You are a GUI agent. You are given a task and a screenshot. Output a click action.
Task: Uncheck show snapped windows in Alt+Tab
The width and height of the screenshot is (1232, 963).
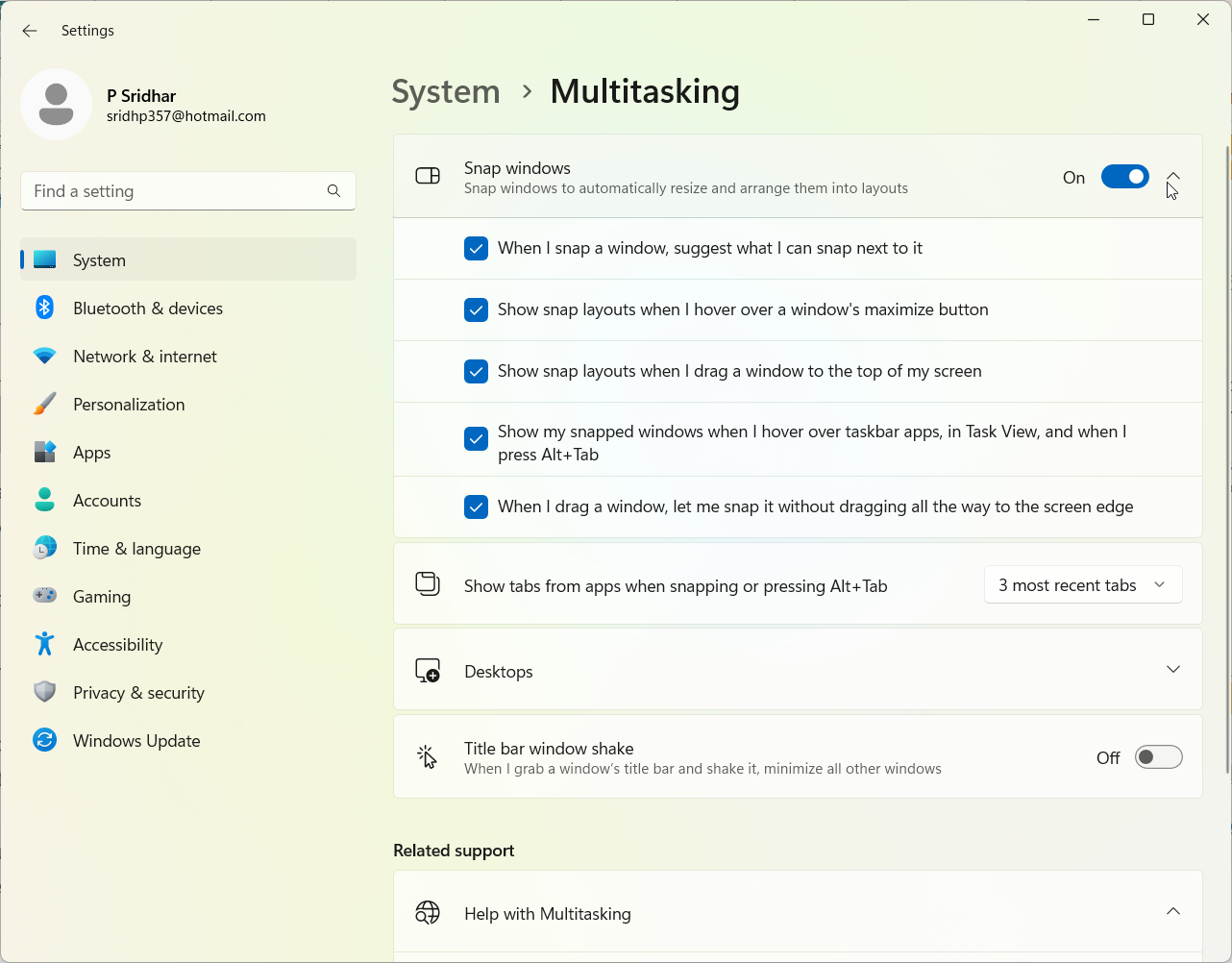pyautogui.click(x=476, y=439)
